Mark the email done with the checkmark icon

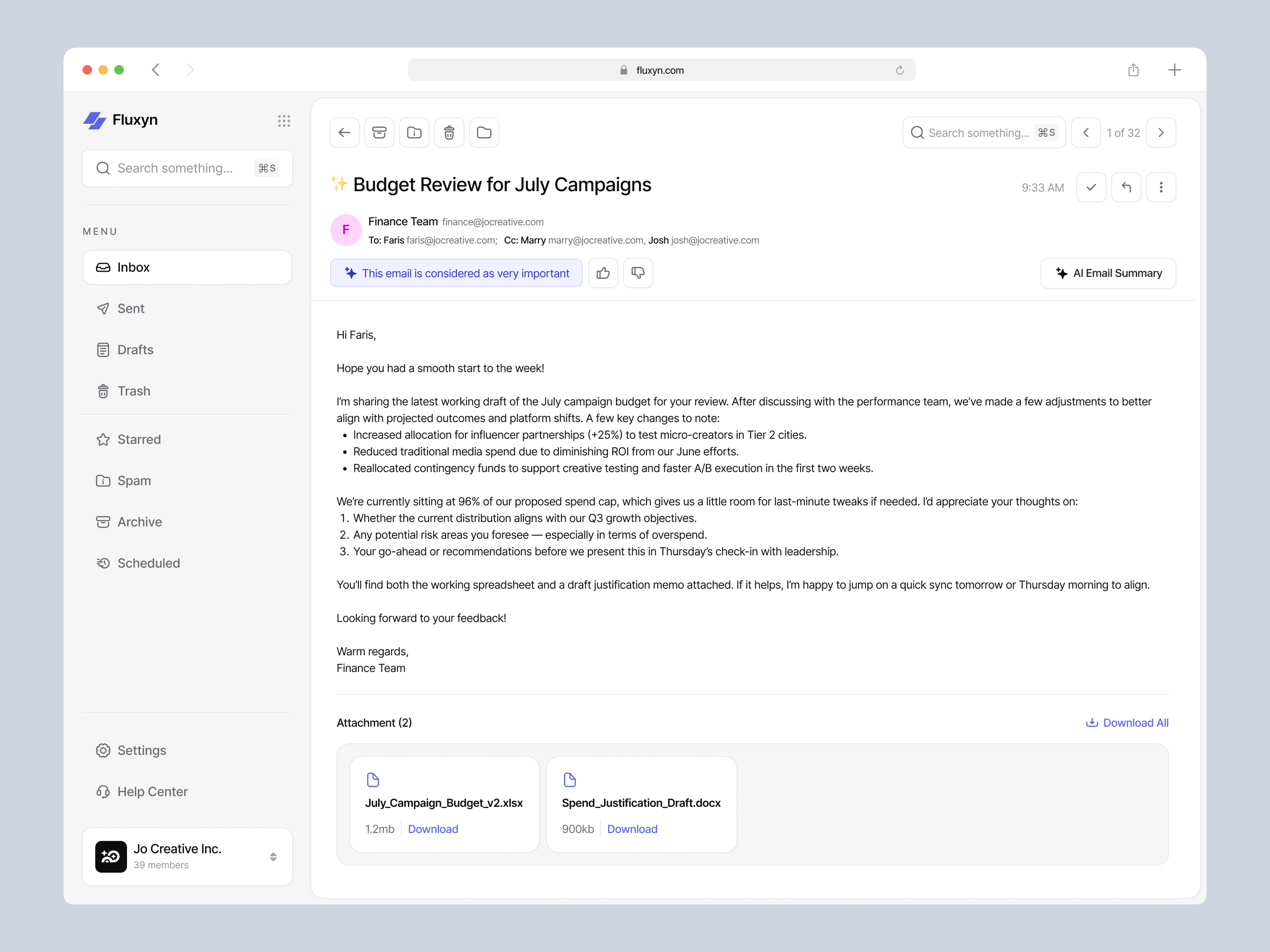point(1091,186)
